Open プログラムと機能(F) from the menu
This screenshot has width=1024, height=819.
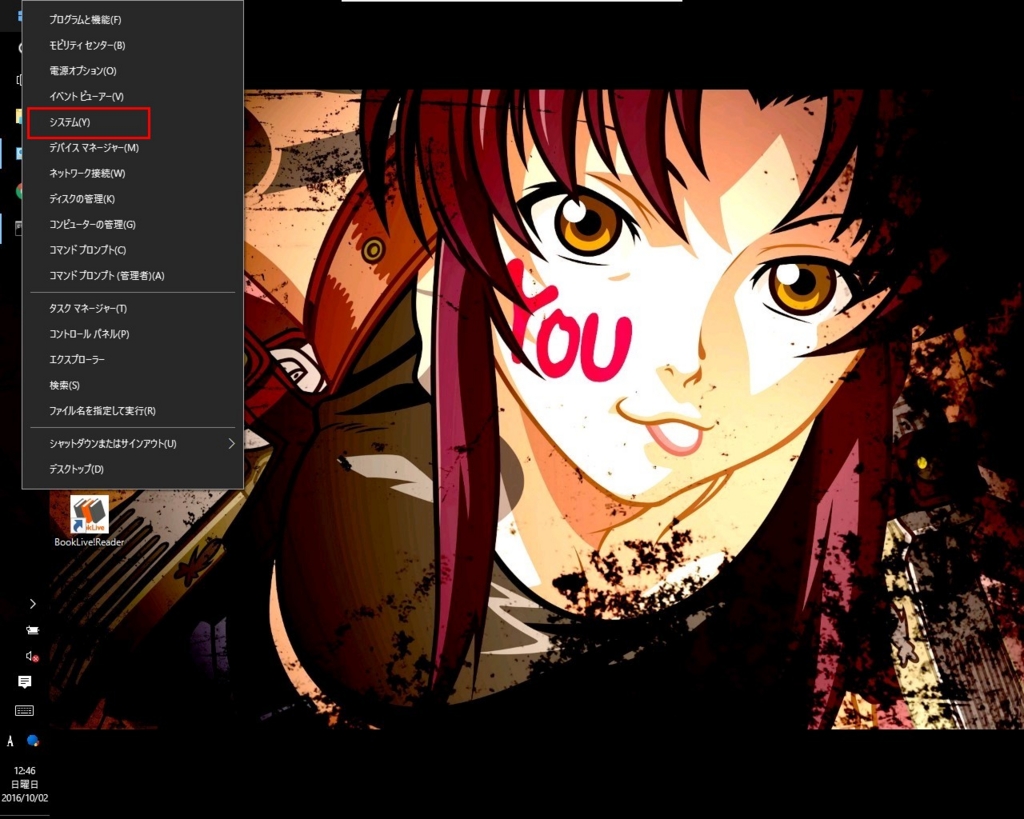[133, 20]
